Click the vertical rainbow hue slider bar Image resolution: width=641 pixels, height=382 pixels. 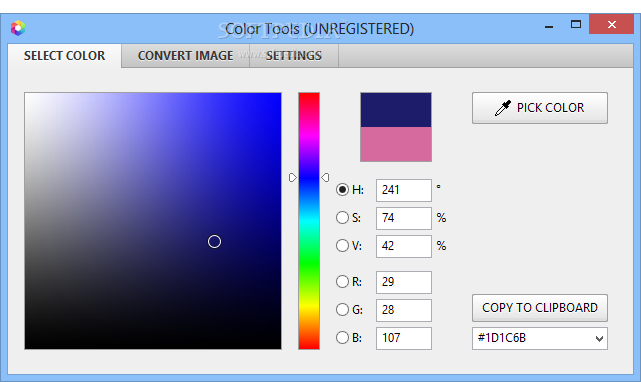coord(309,221)
